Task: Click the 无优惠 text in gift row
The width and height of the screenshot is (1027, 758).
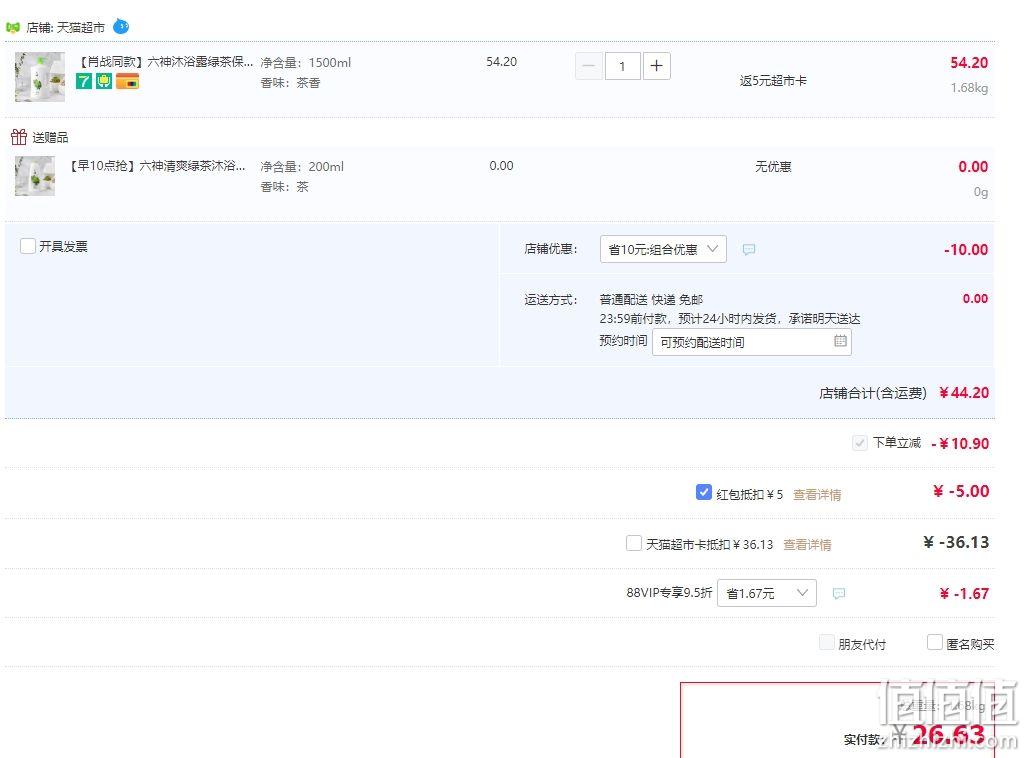Action: [x=773, y=166]
